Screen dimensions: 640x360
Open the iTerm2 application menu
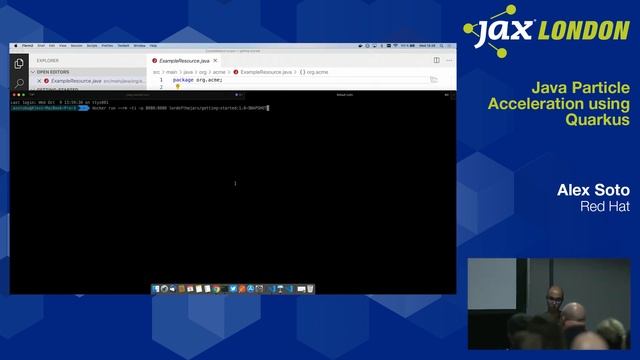[28, 46]
